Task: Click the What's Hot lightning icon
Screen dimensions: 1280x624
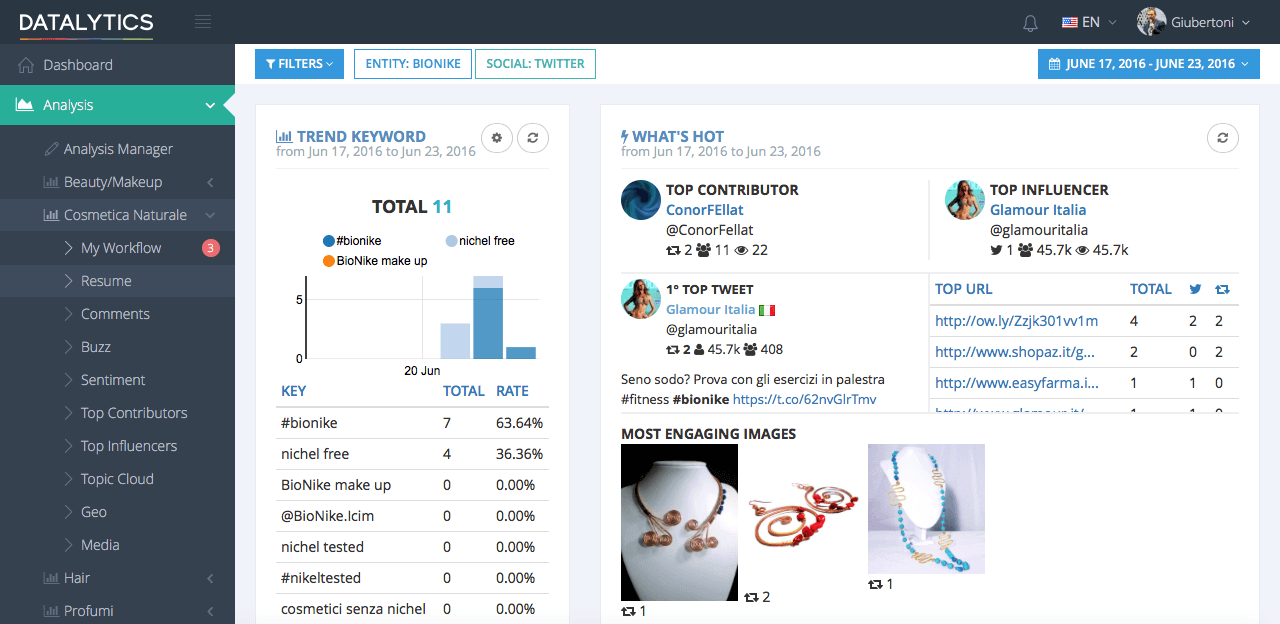Action: (625, 137)
